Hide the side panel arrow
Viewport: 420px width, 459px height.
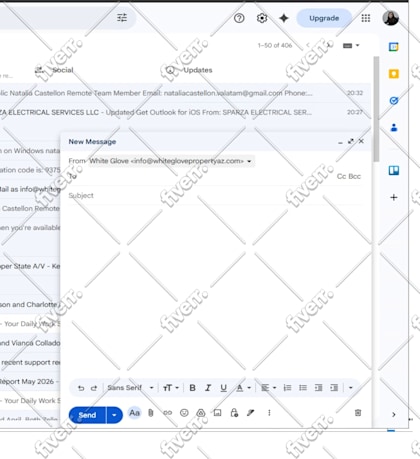pyautogui.click(x=394, y=414)
